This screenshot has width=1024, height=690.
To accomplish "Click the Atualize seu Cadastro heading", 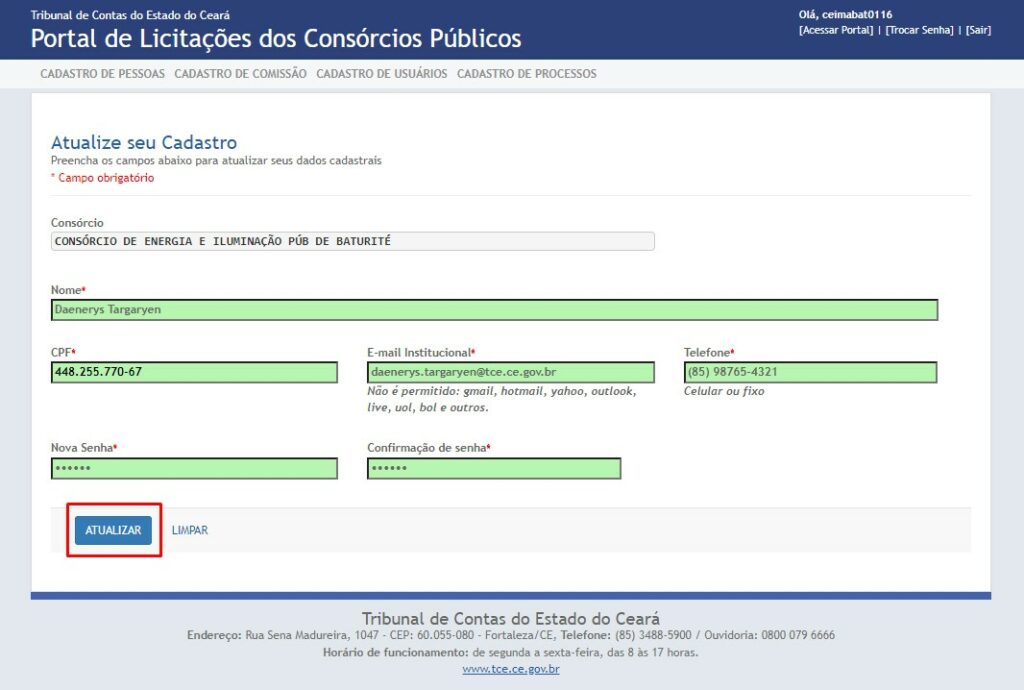I will point(144,143).
